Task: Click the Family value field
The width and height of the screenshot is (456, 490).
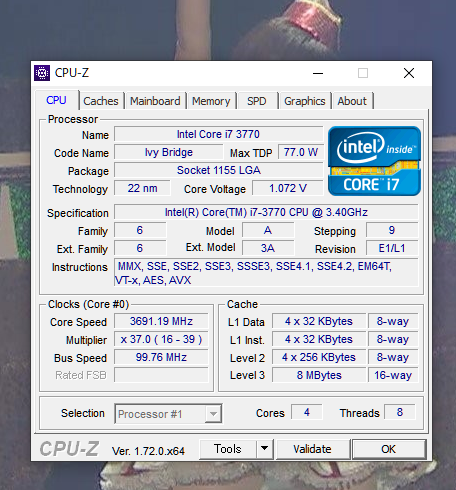Action: (140, 230)
